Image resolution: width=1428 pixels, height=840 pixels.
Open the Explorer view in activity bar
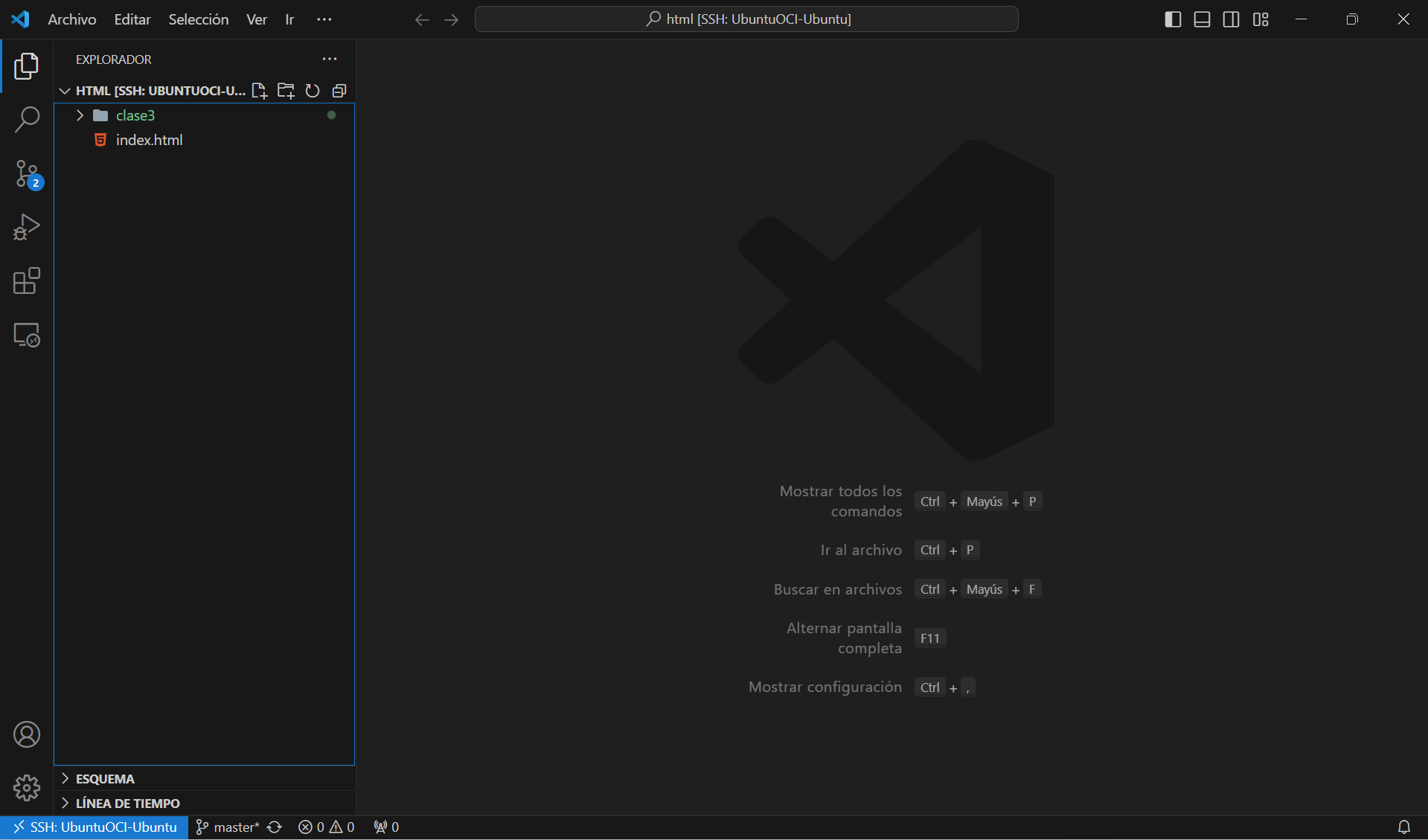tap(27, 66)
